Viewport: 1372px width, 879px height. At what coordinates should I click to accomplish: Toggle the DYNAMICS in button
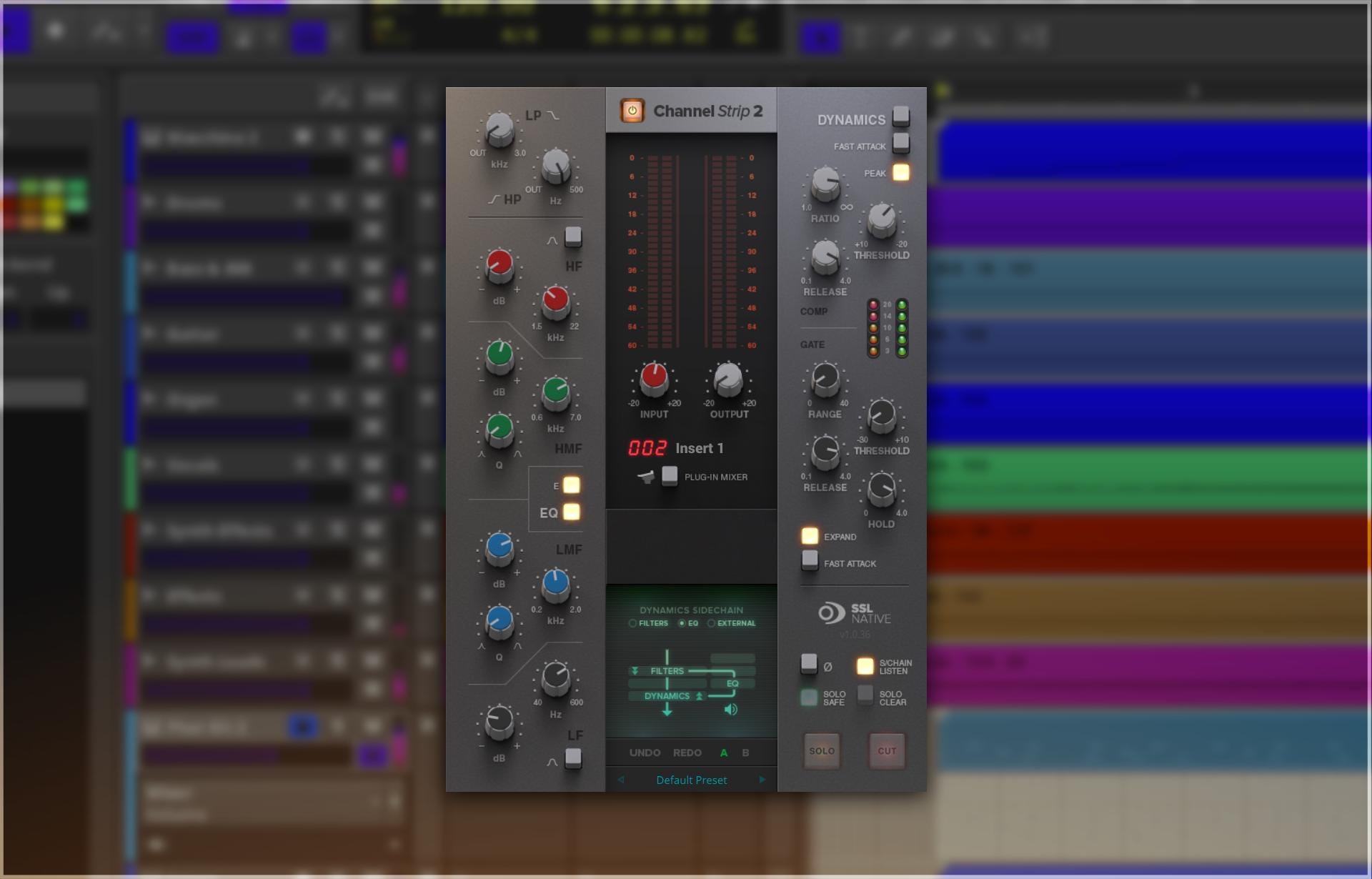pyautogui.click(x=901, y=116)
